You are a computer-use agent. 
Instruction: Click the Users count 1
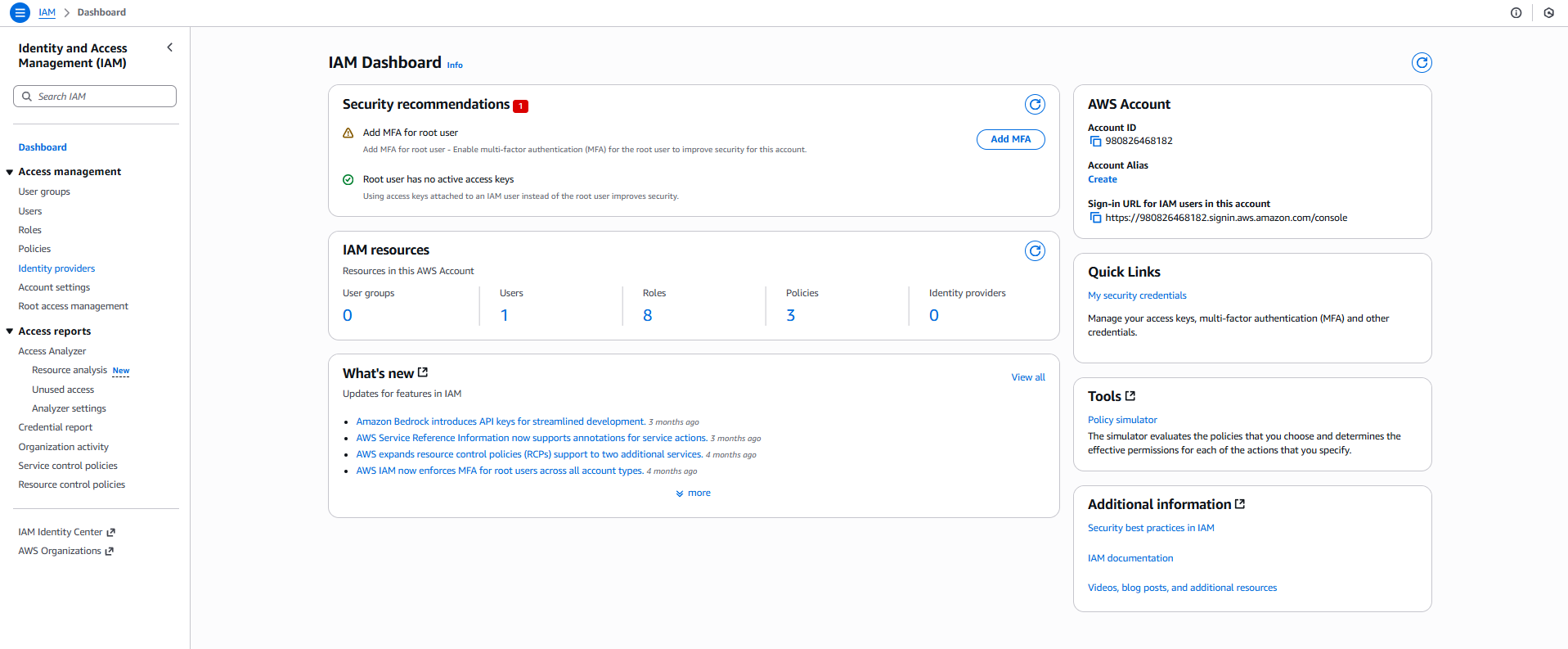[505, 315]
